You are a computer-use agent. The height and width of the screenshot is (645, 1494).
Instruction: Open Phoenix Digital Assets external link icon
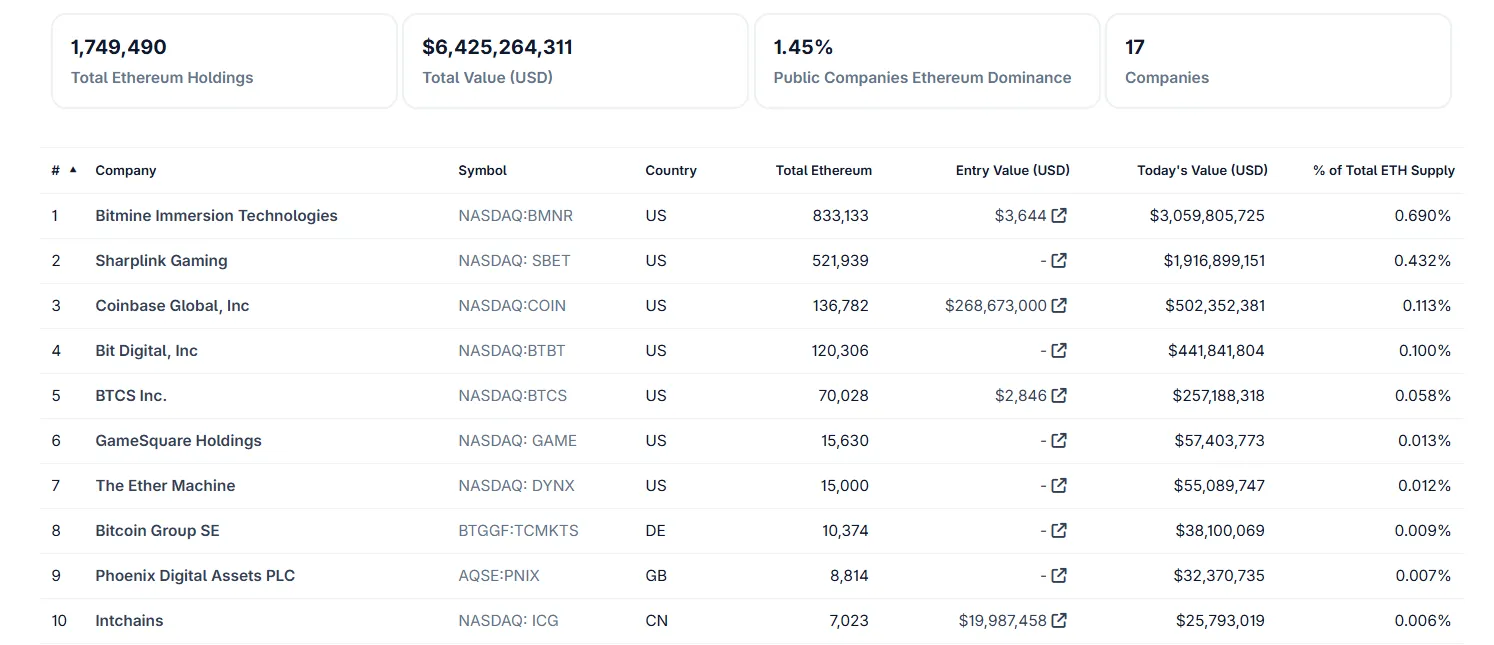tap(1059, 576)
